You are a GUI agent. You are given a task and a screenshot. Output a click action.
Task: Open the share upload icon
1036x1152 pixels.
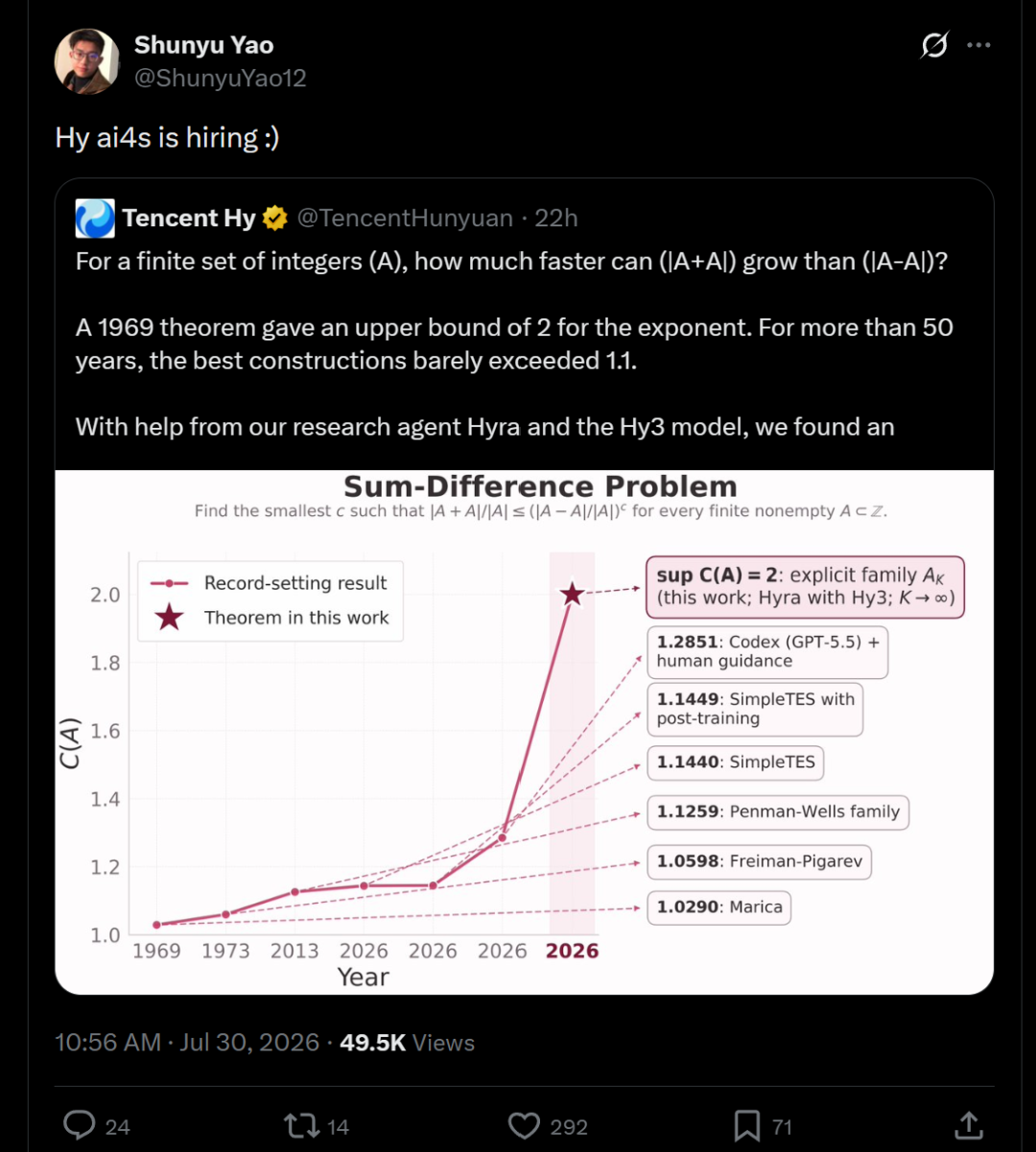click(x=969, y=1125)
